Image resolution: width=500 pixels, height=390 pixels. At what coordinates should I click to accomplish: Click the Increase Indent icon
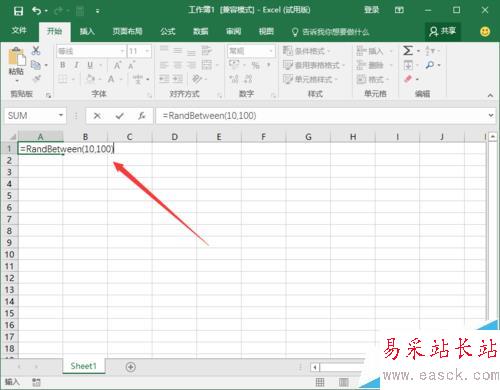click(177, 79)
